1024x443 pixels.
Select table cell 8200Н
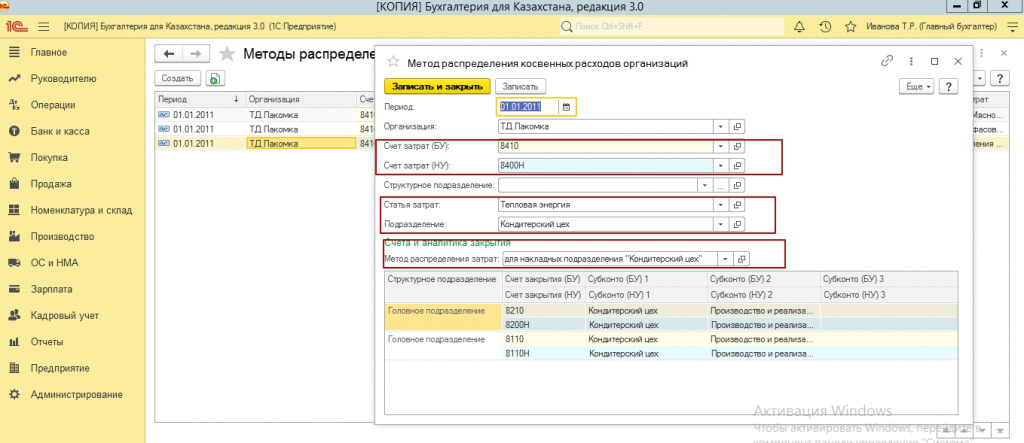543,324
